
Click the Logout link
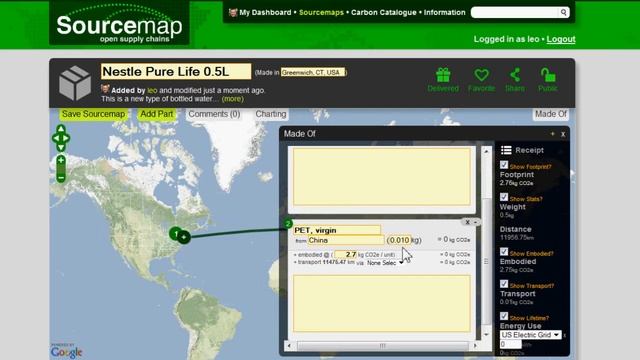pos(561,39)
